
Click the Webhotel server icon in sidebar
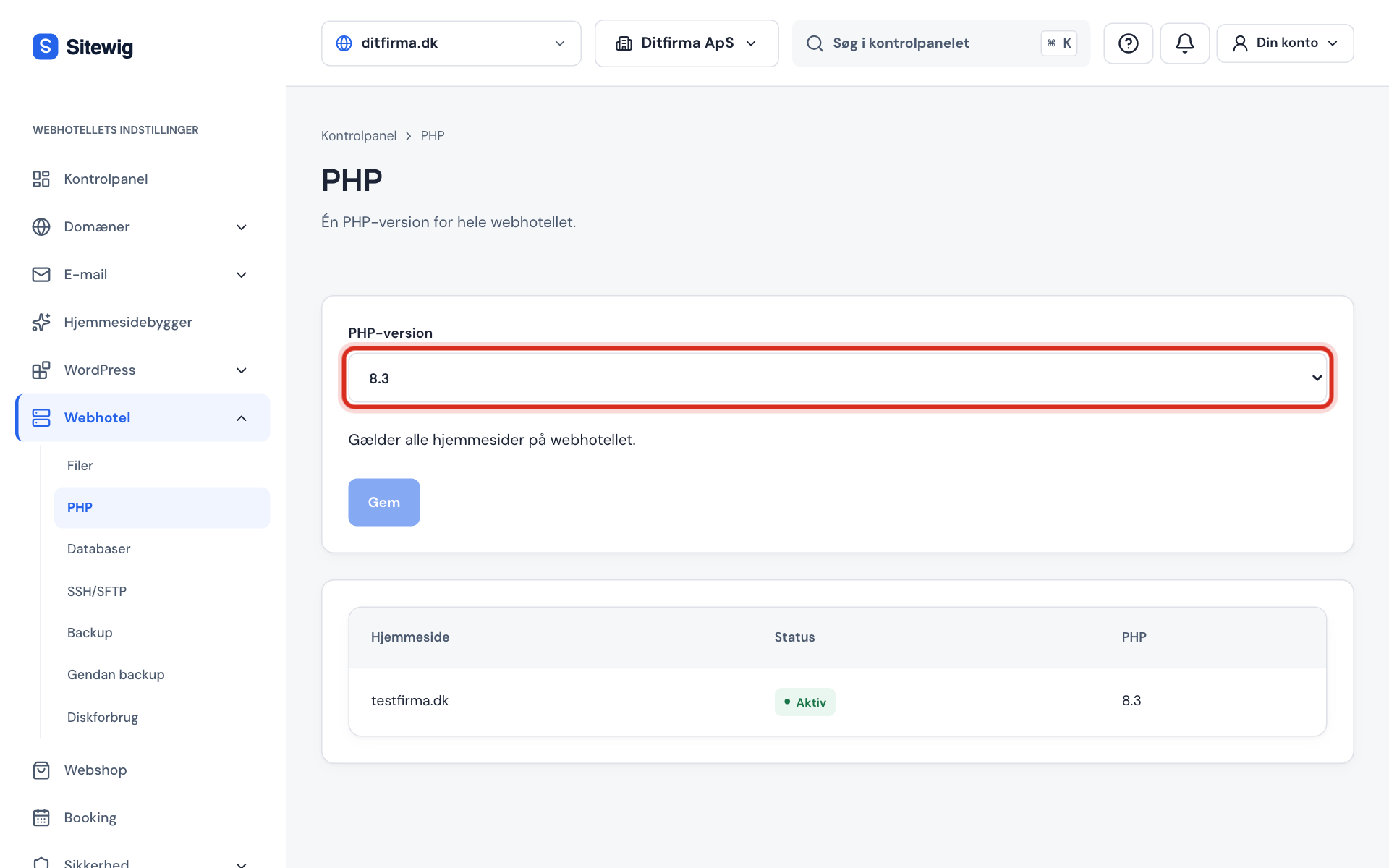point(41,417)
